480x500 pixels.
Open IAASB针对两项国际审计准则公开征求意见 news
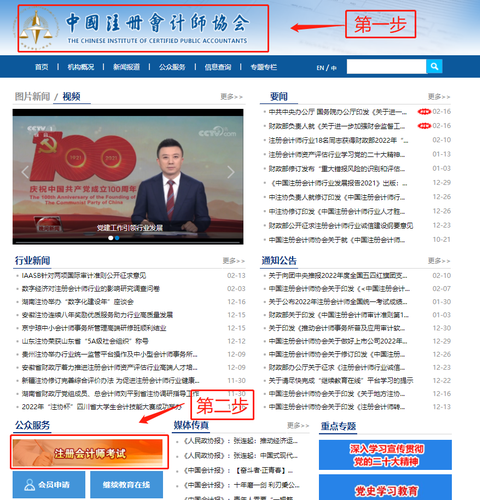point(84,276)
